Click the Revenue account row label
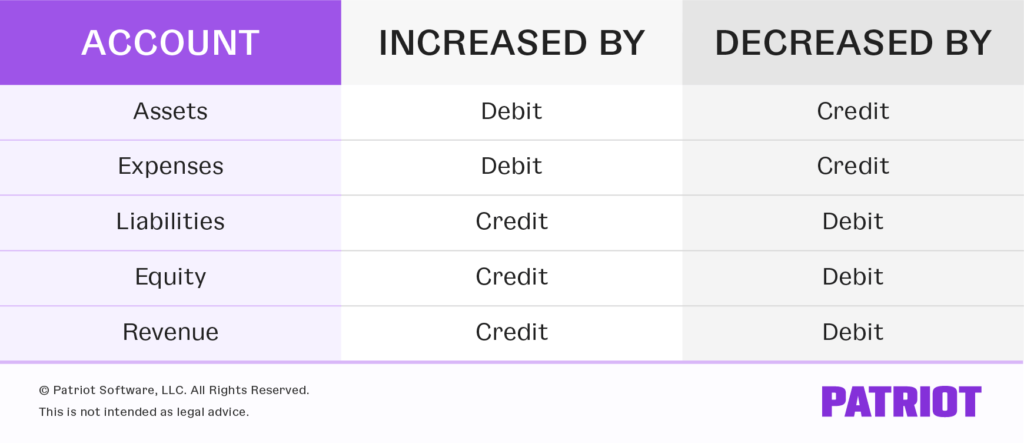 point(170,331)
